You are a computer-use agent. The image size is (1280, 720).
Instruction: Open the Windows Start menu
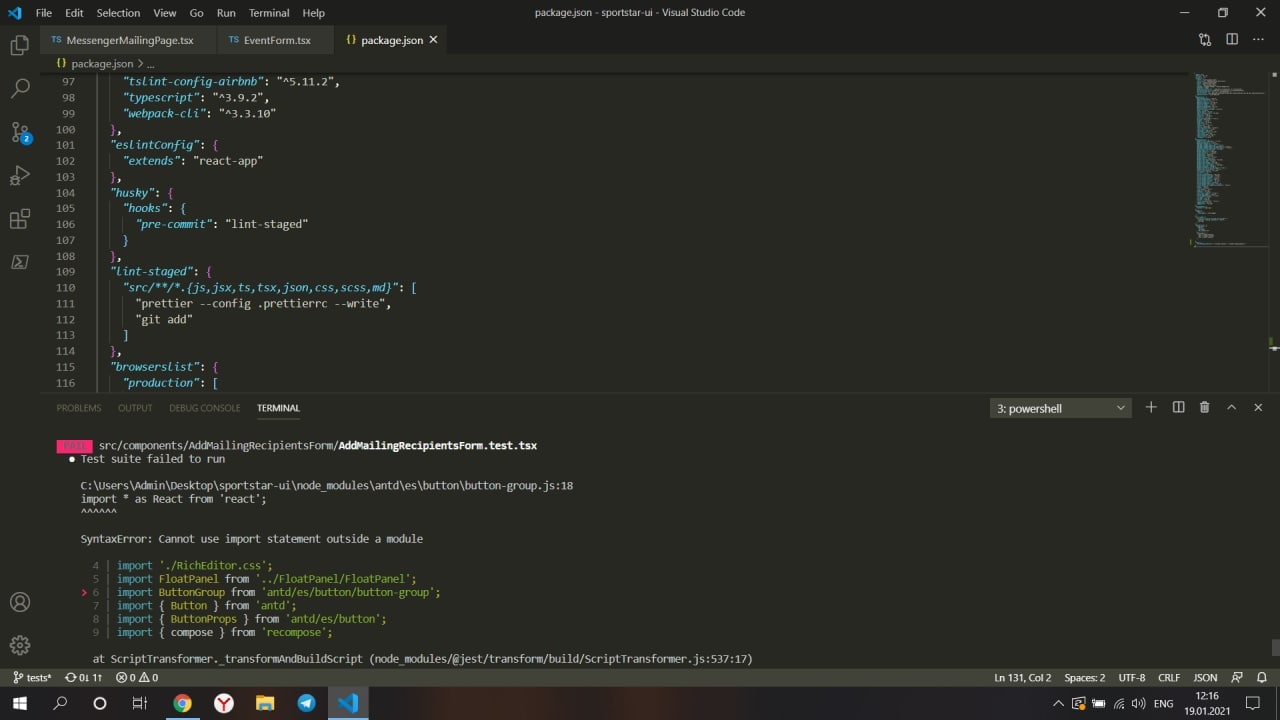coord(20,703)
